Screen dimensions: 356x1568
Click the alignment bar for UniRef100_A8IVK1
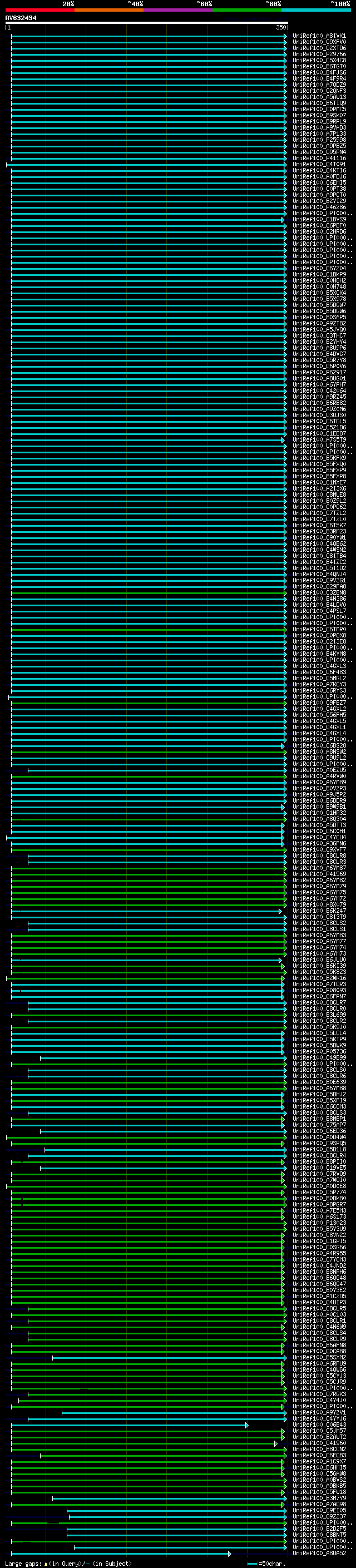(x=149, y=36)
